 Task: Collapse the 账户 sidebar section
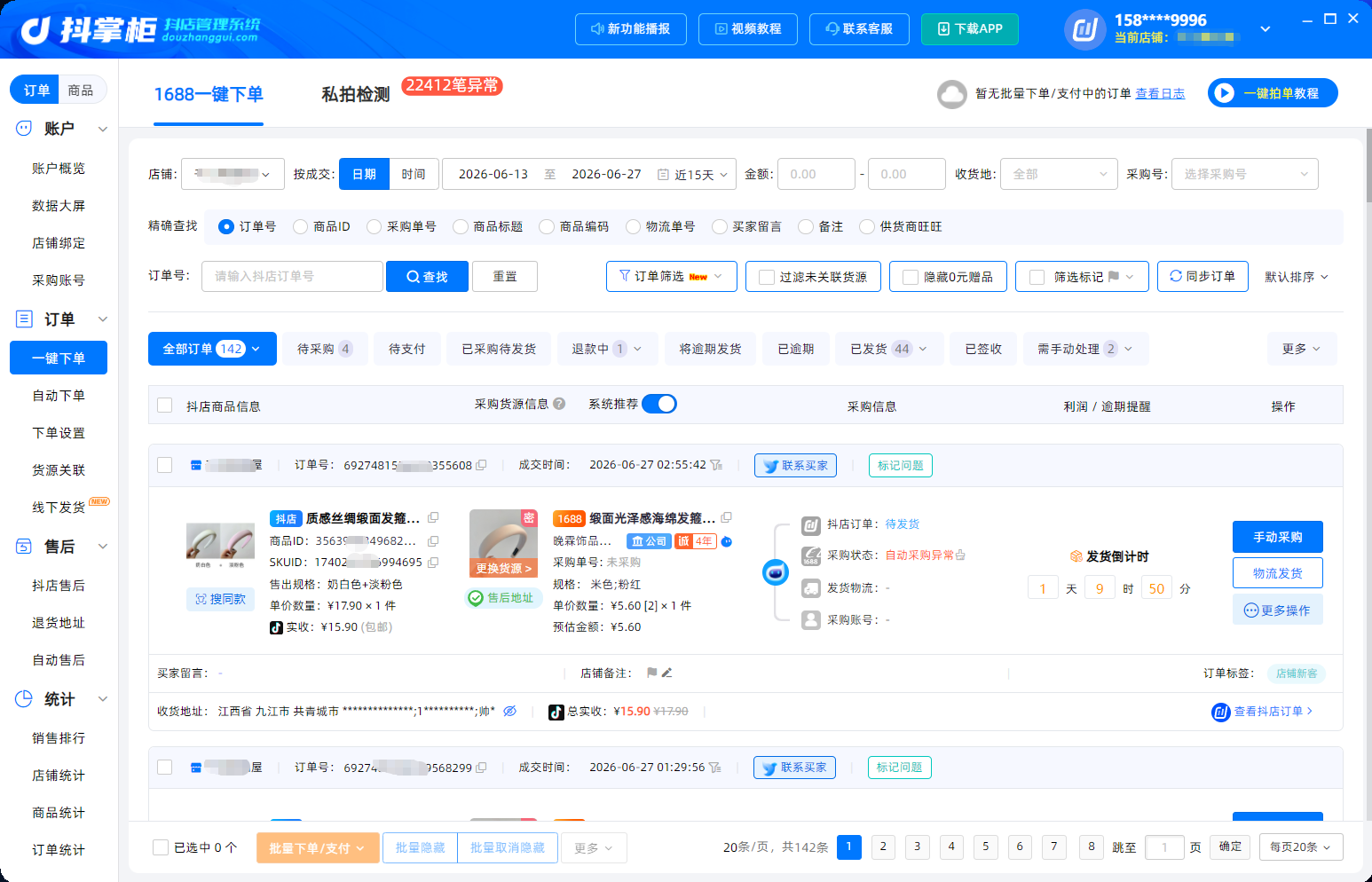[x=103, y=129]
